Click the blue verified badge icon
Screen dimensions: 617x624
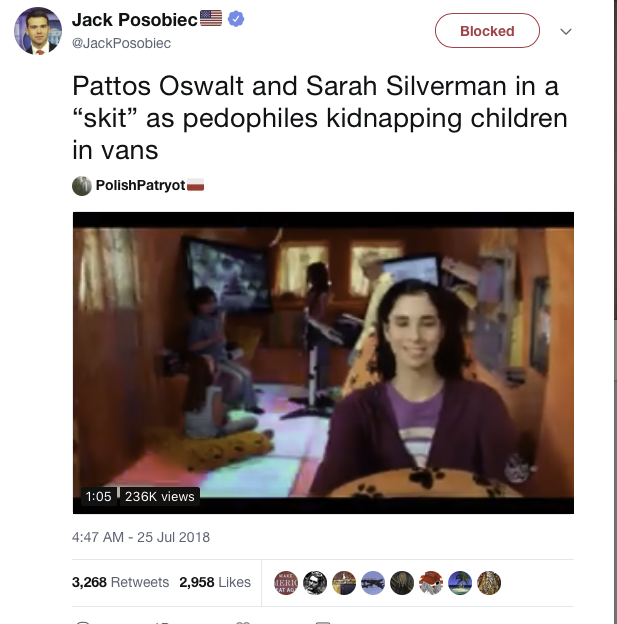[236, 19]
